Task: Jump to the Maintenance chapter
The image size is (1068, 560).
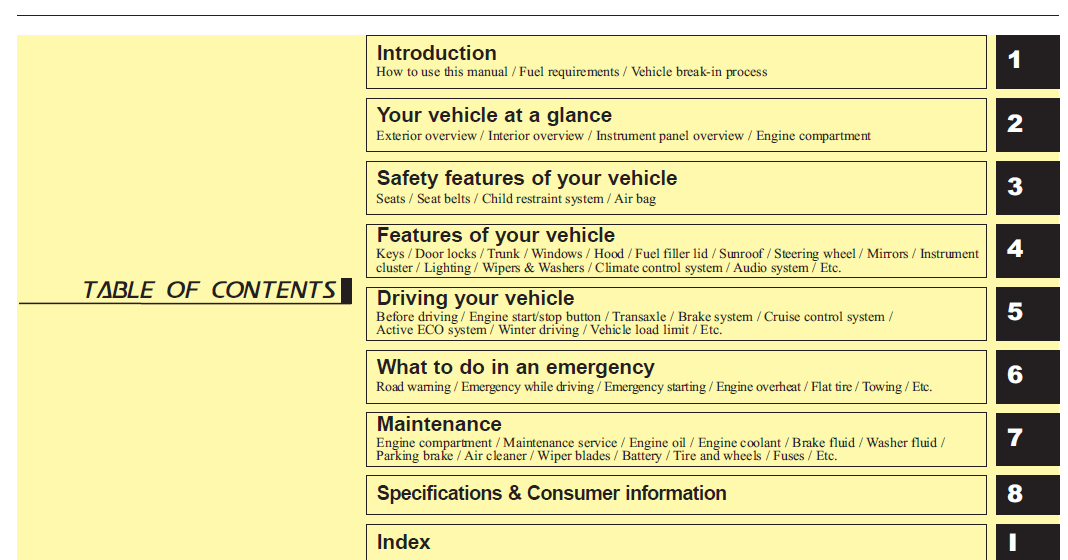Action: pyautogui.click(x=676, y=439)
